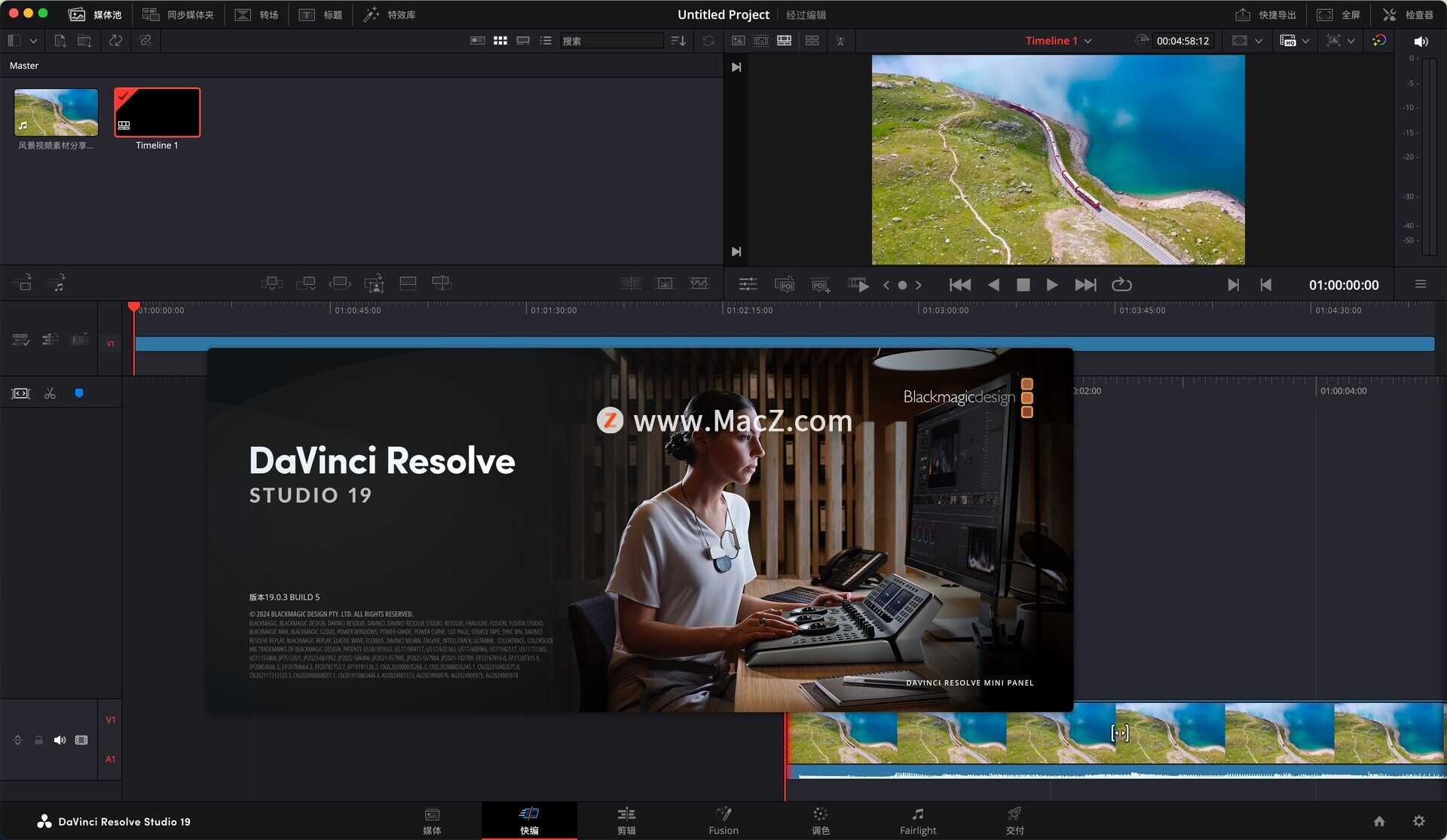
Task: Click the stop playback button
Action: point(1023,285)
